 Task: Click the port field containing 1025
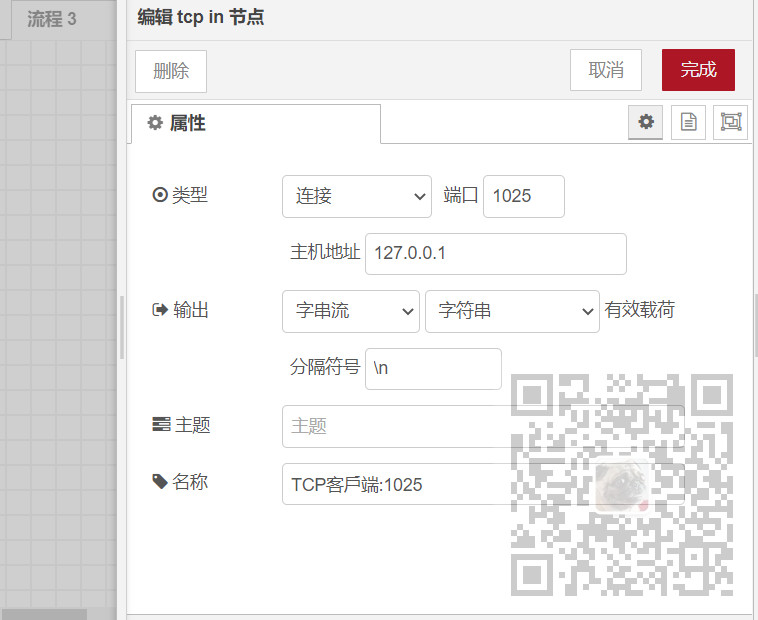click(524, 196)
